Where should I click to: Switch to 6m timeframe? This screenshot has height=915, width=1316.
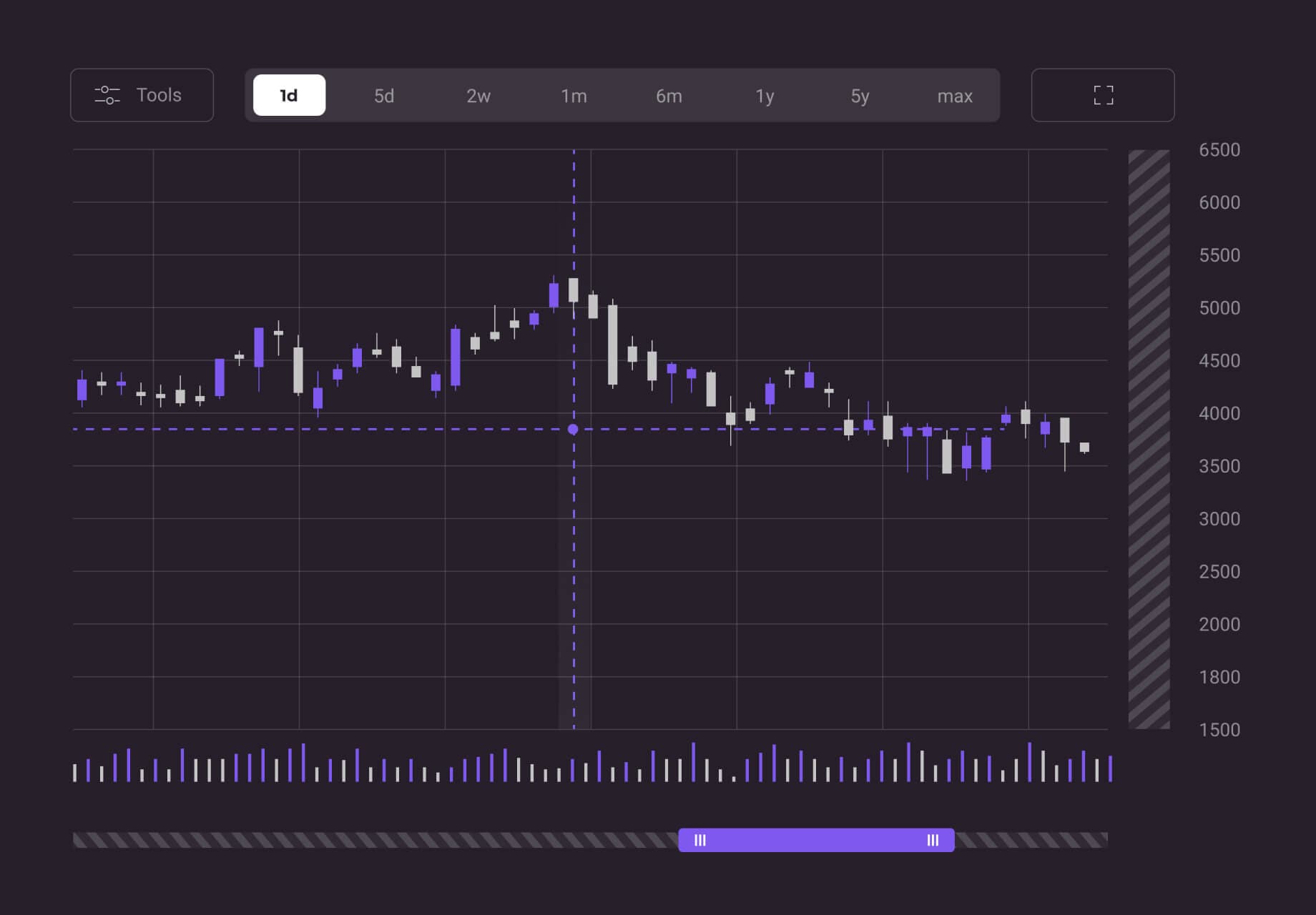[669, 96]
